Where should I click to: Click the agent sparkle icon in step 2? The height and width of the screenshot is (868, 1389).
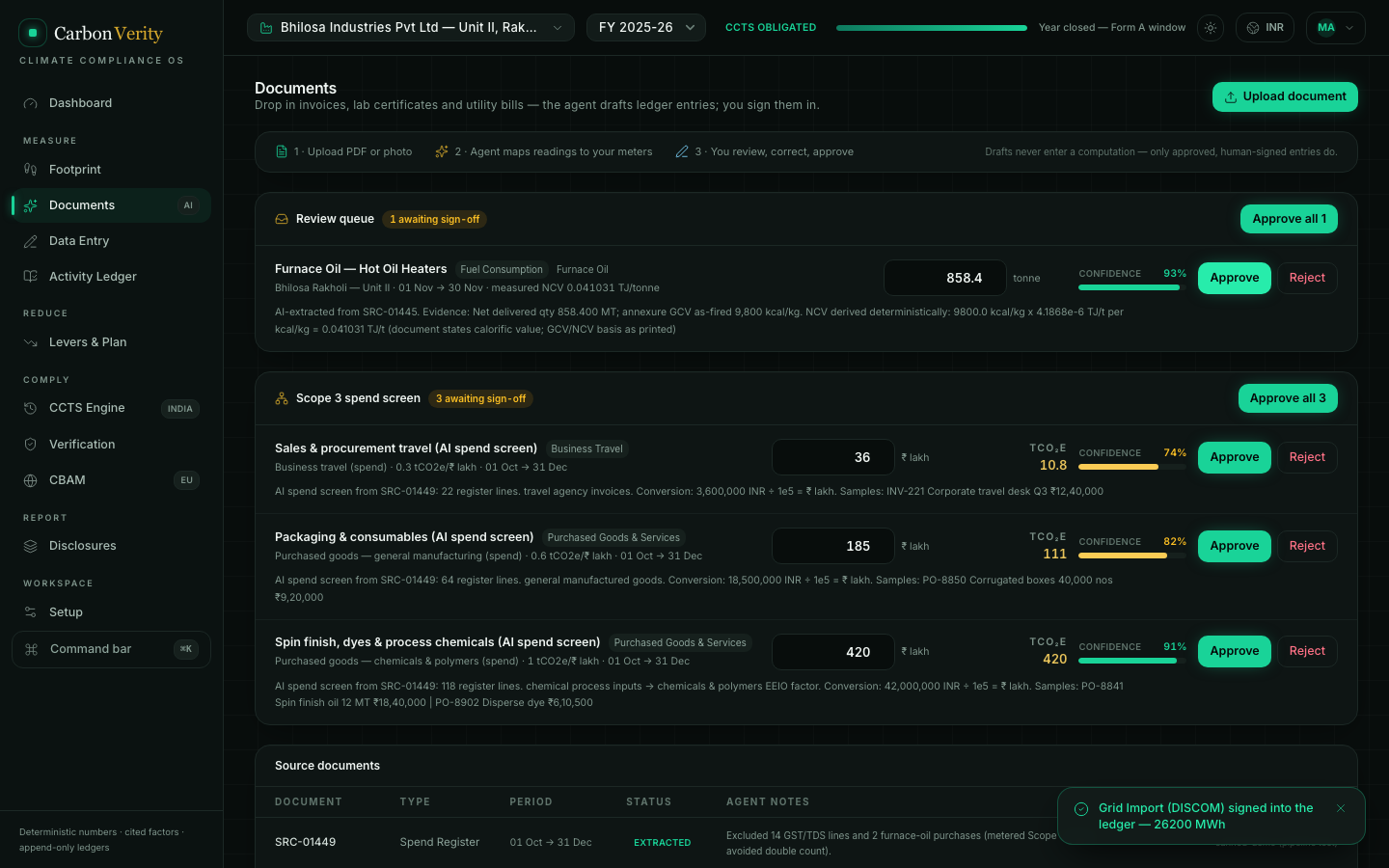[442, 151]
